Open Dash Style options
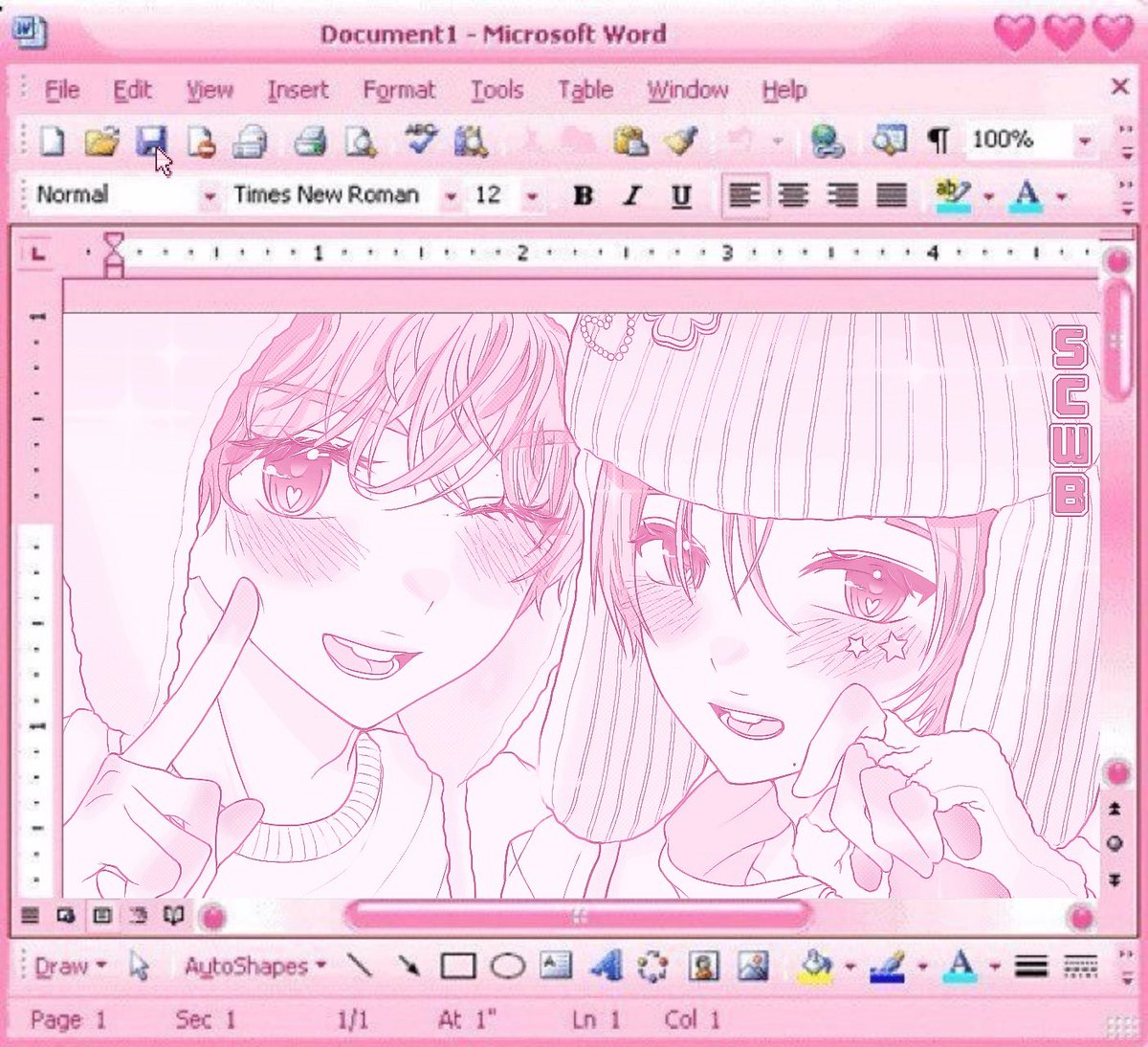 1081,967
